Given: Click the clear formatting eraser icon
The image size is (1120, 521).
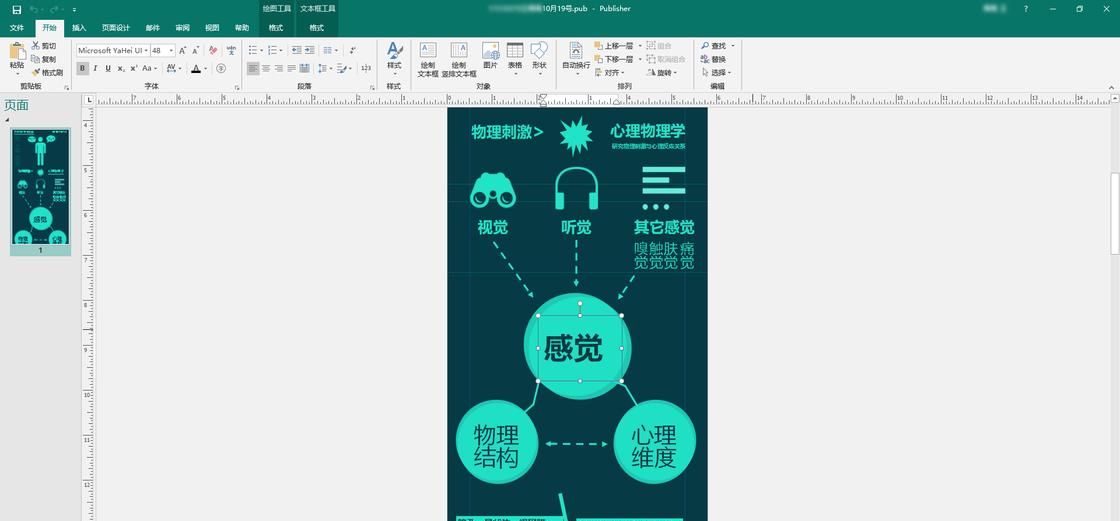Looking at the screenshot, I should coord(213,51).
